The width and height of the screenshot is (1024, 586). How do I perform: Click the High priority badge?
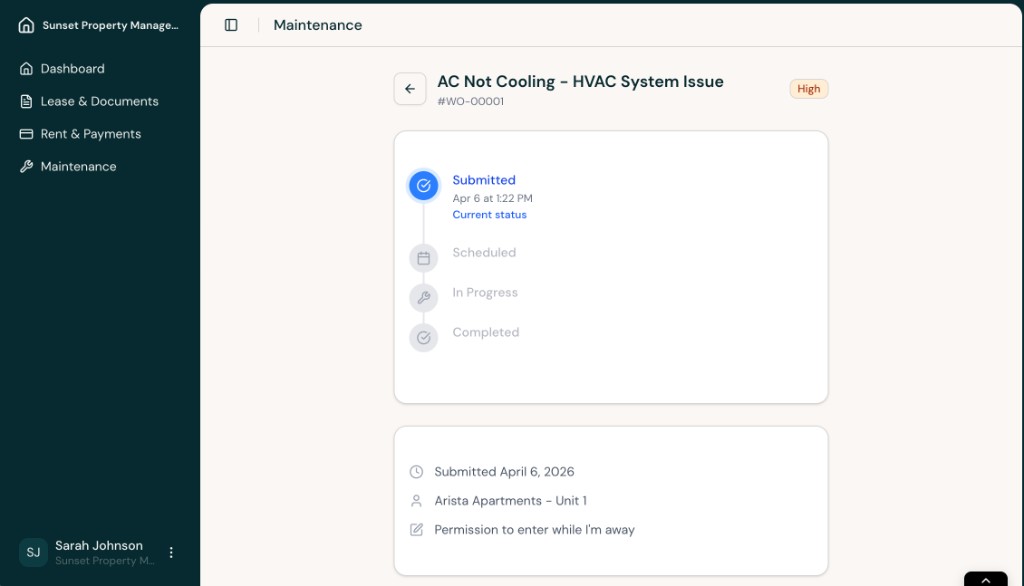coord(808,88)
